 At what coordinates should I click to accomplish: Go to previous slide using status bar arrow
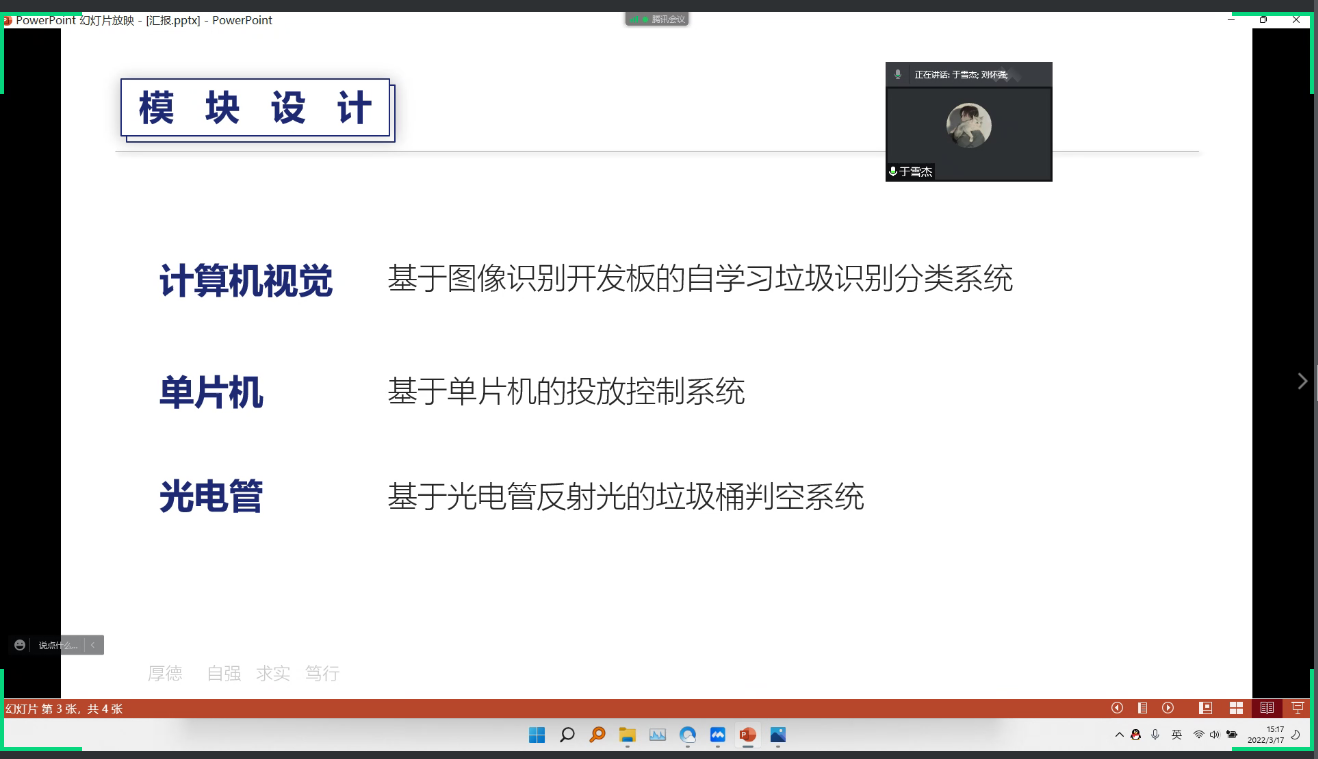1117,708
